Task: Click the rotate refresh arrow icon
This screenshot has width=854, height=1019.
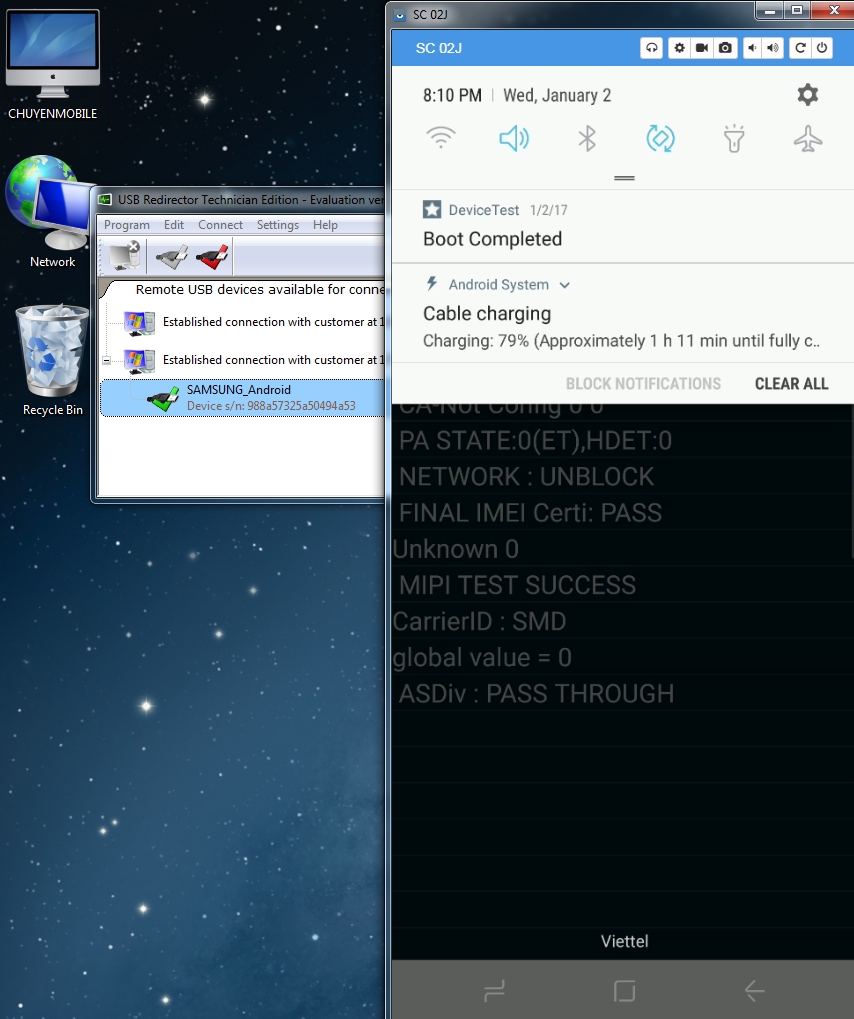Action: click(x=801, y=48)
